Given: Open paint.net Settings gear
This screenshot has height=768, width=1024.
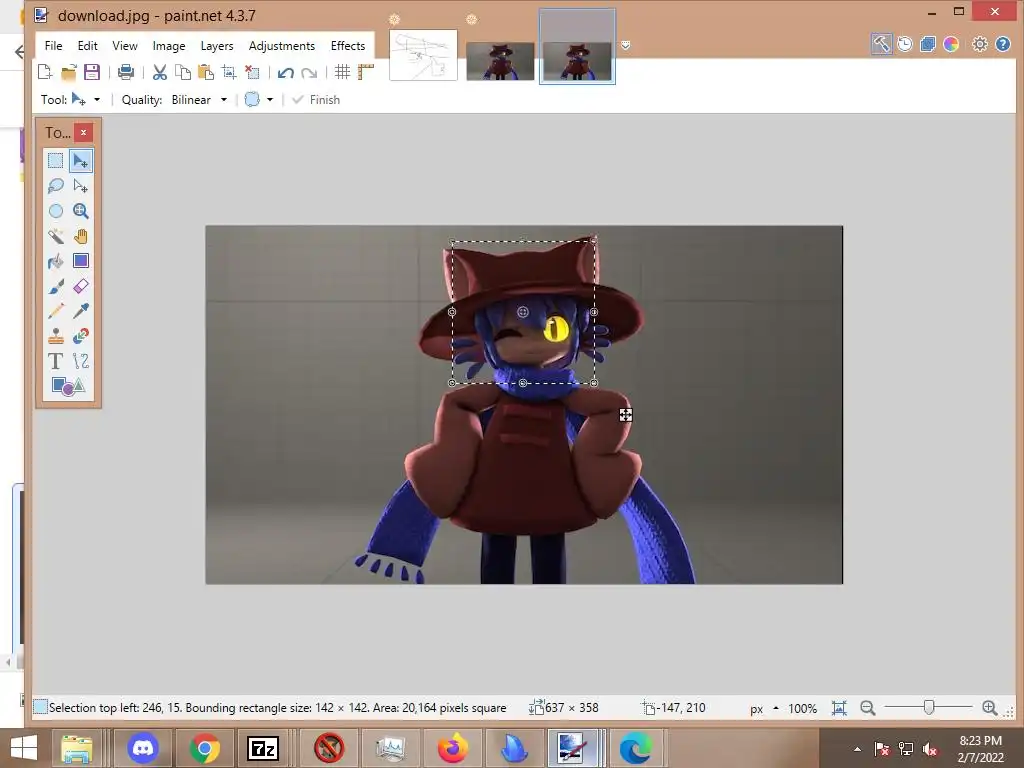Looking at the screenshot, I should point(980,44).
